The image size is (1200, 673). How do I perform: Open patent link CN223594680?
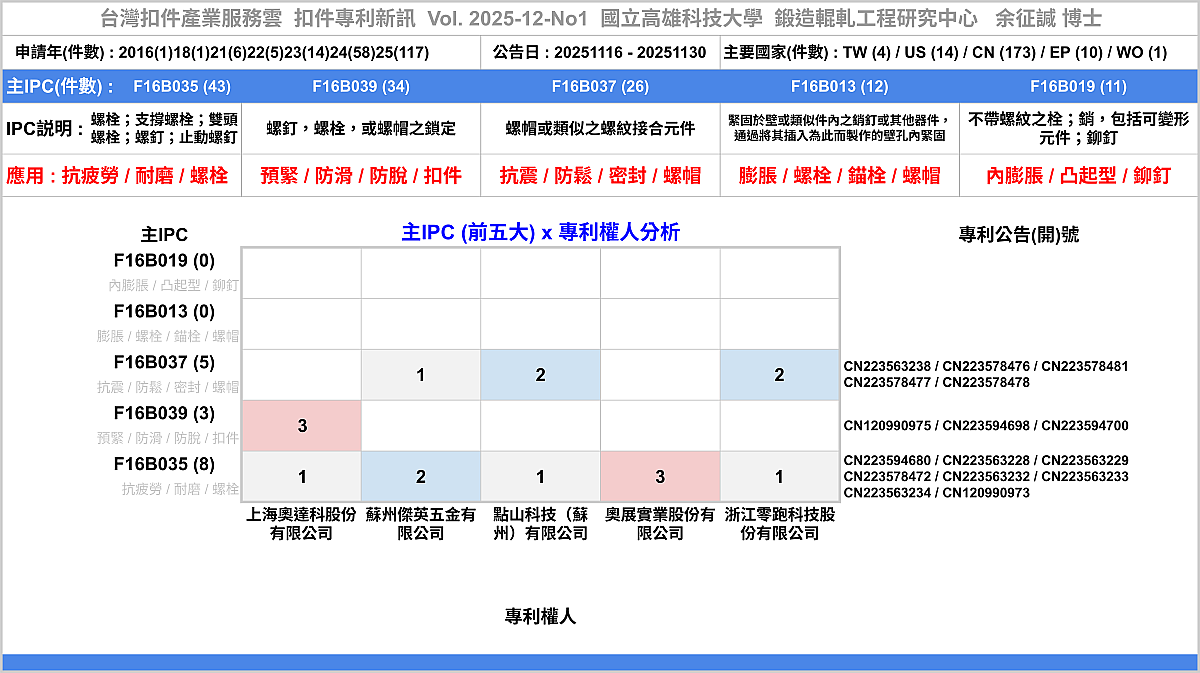tap(886, 461)
